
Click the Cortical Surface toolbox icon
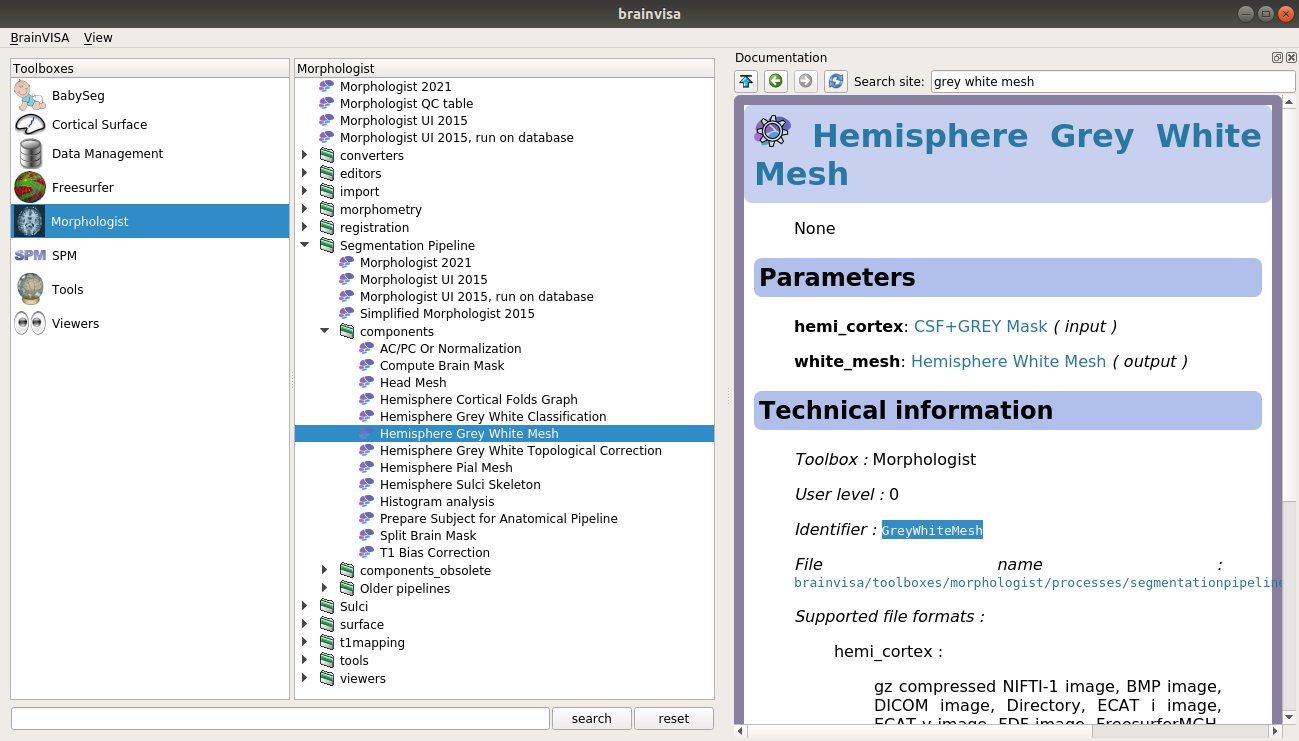click(30, 125)
